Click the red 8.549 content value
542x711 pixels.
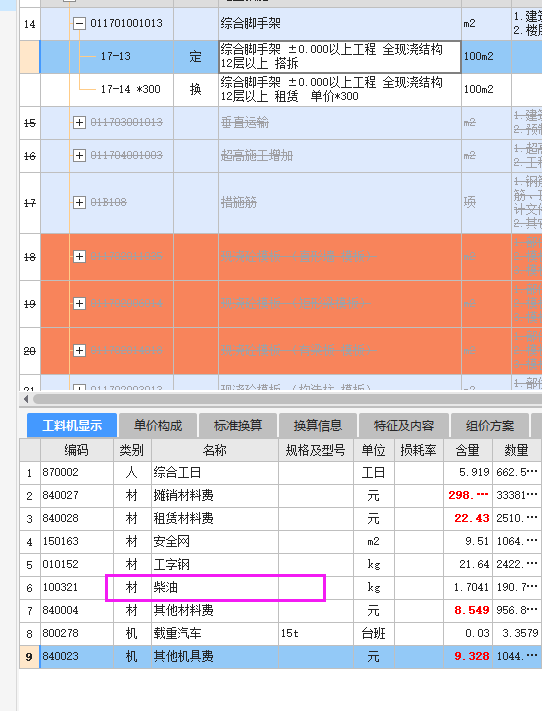(x=472, y=610)
